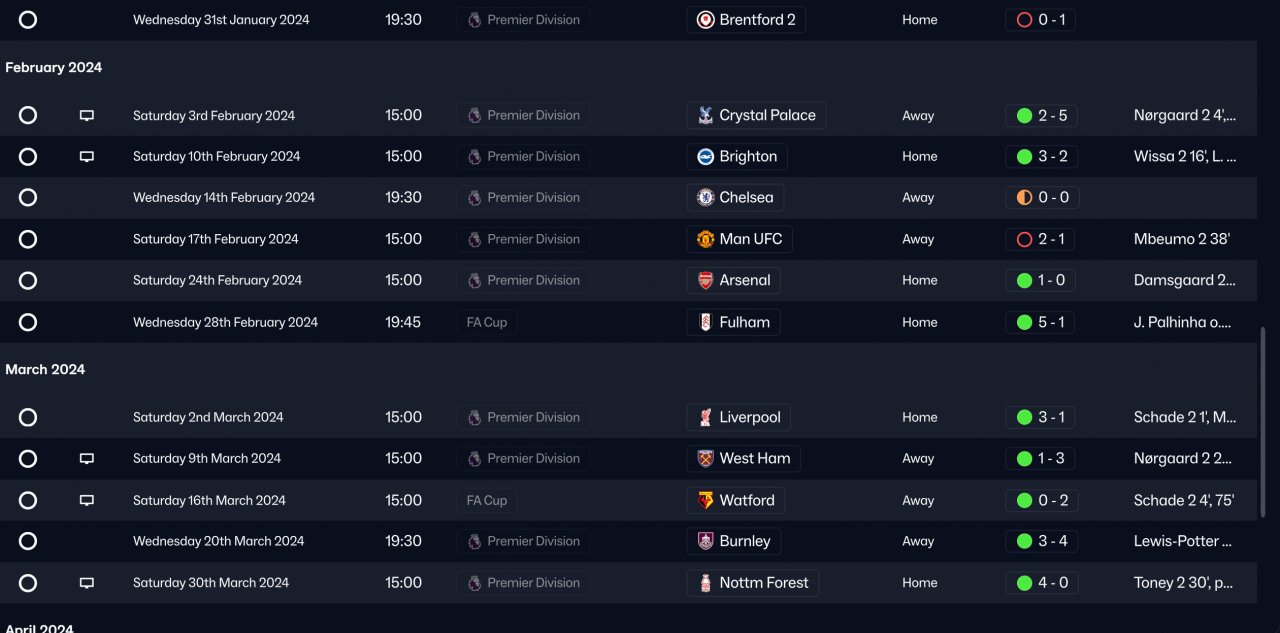The height and width of the screenshot is (633, 1280).
Task: Click TV broadcast icon for Nottm Forest match
Action: [87, 582]
